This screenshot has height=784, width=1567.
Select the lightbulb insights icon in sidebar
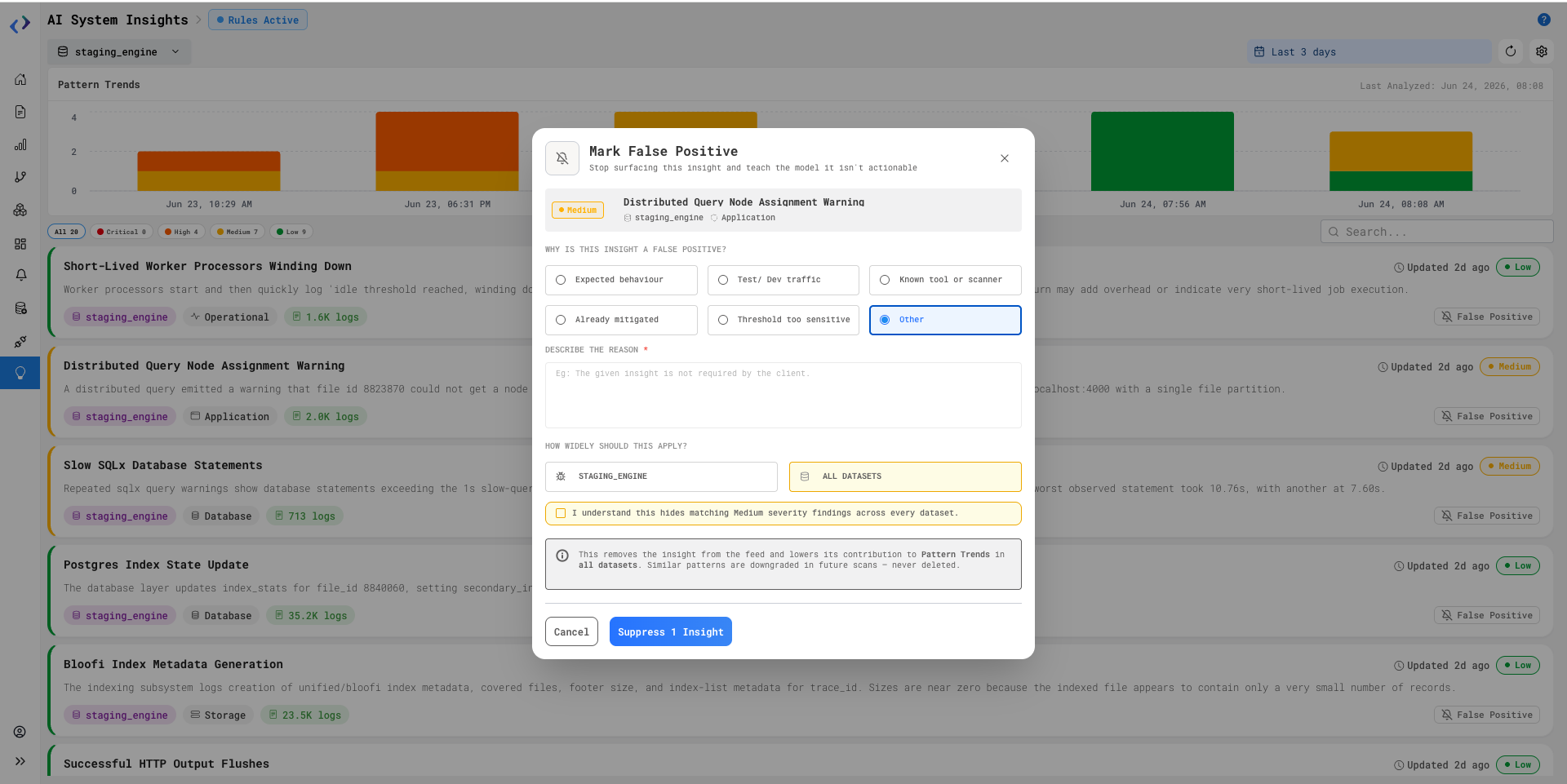[20, 373]
